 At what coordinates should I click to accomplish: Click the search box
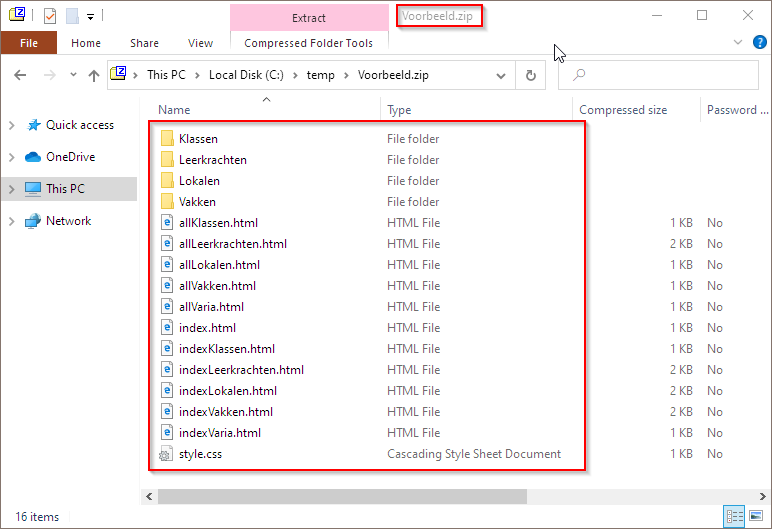click(x=658, y=75)
